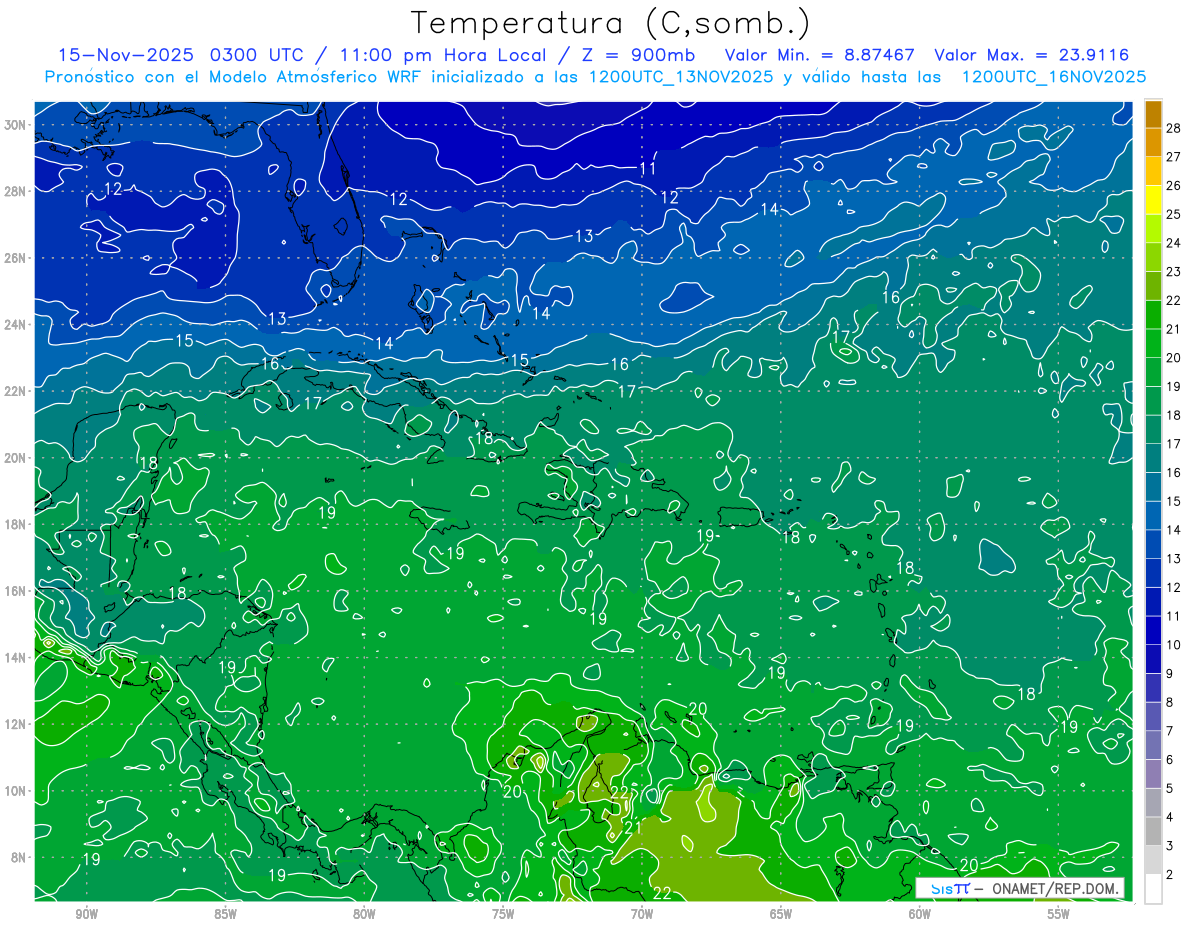Click legend value 28 on the color bar
Screen dimensions: 1200x927
tap(1174, 127)
